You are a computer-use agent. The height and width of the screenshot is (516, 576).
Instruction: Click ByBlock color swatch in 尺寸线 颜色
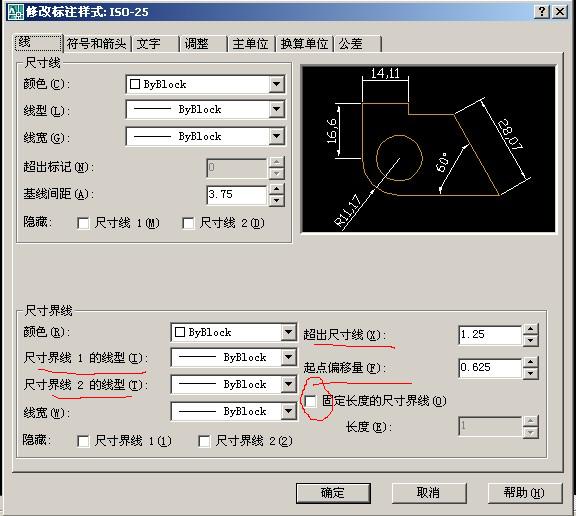point(135,84)
